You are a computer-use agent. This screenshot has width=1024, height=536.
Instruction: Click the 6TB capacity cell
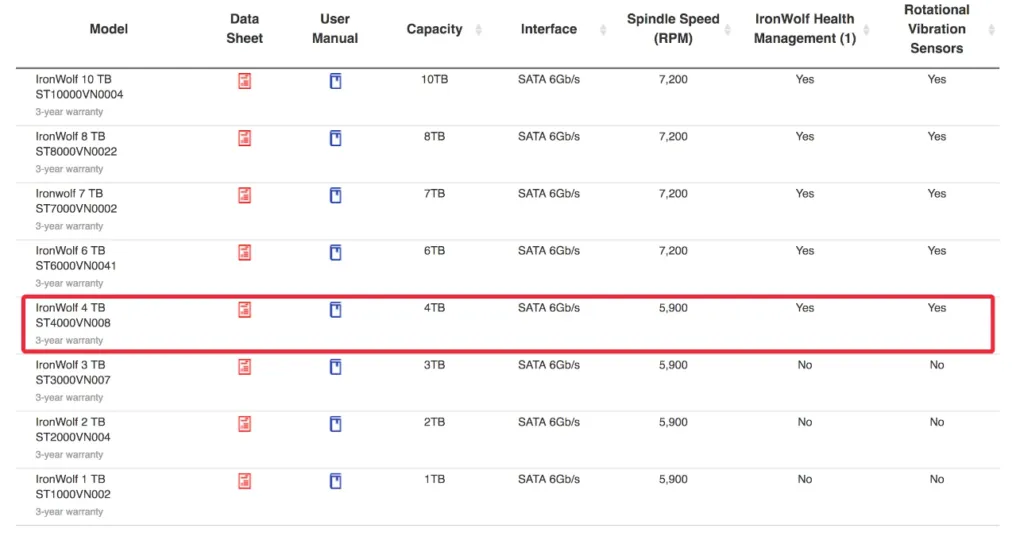pos(434,251)
